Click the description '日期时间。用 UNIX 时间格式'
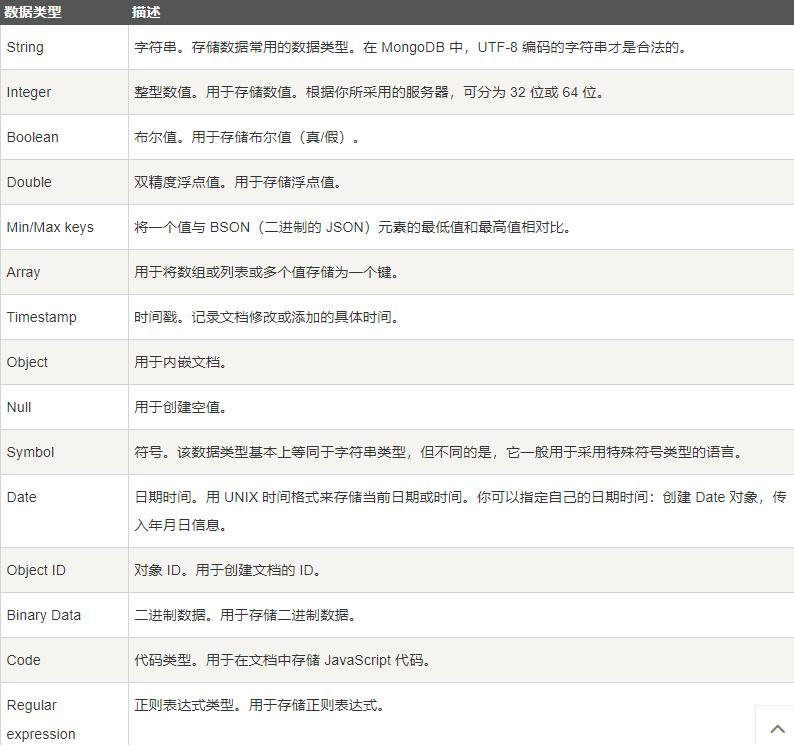Viewport: 794px width, 745px height. click(x=460, y=511)
